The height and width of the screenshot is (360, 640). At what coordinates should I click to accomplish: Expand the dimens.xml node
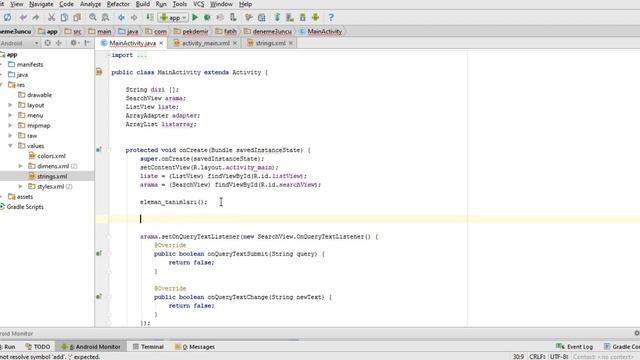point(20,166)
